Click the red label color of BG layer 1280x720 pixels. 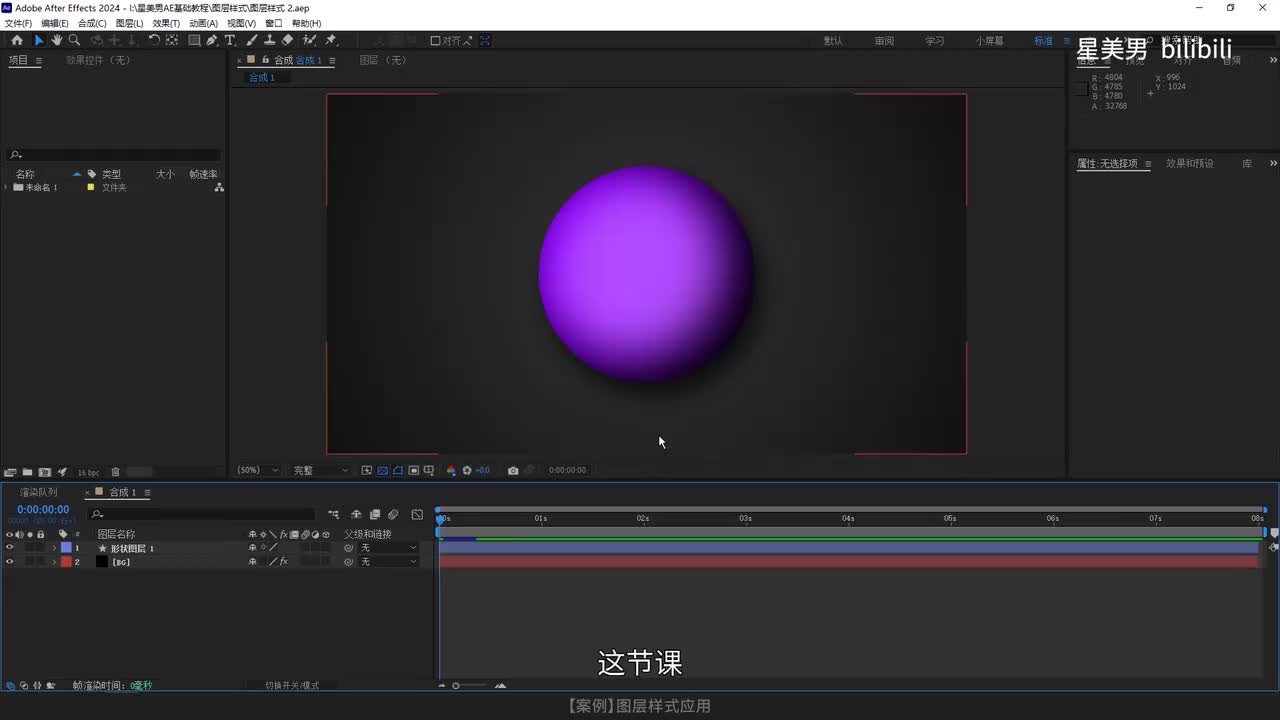pos(66,562)
